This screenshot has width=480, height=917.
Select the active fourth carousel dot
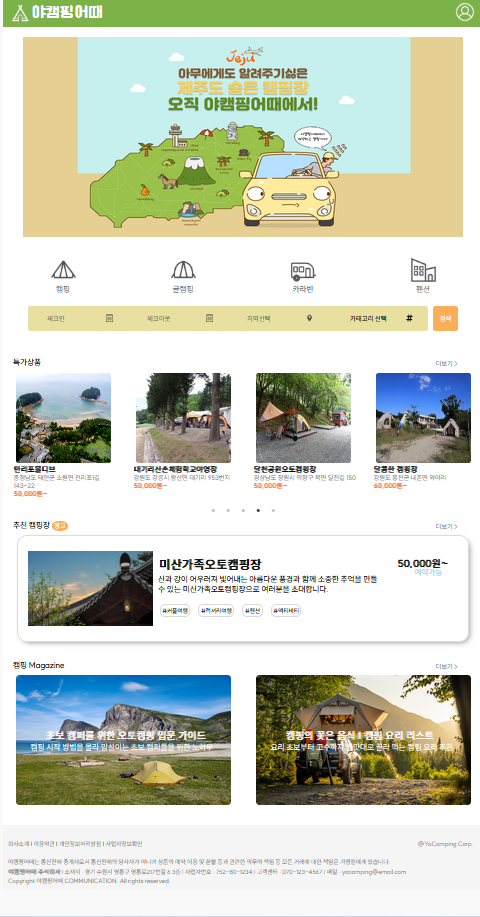pos(258,510)
